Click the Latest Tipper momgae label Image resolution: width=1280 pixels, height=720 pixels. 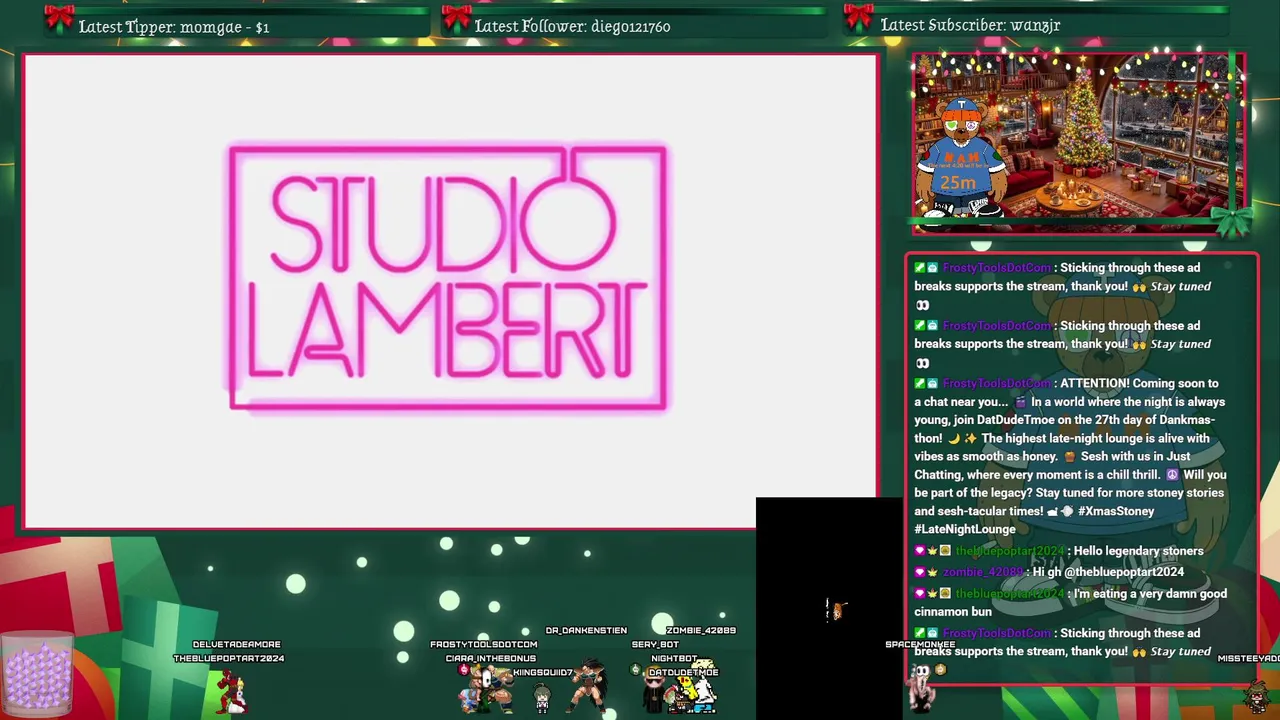point(174,27)
